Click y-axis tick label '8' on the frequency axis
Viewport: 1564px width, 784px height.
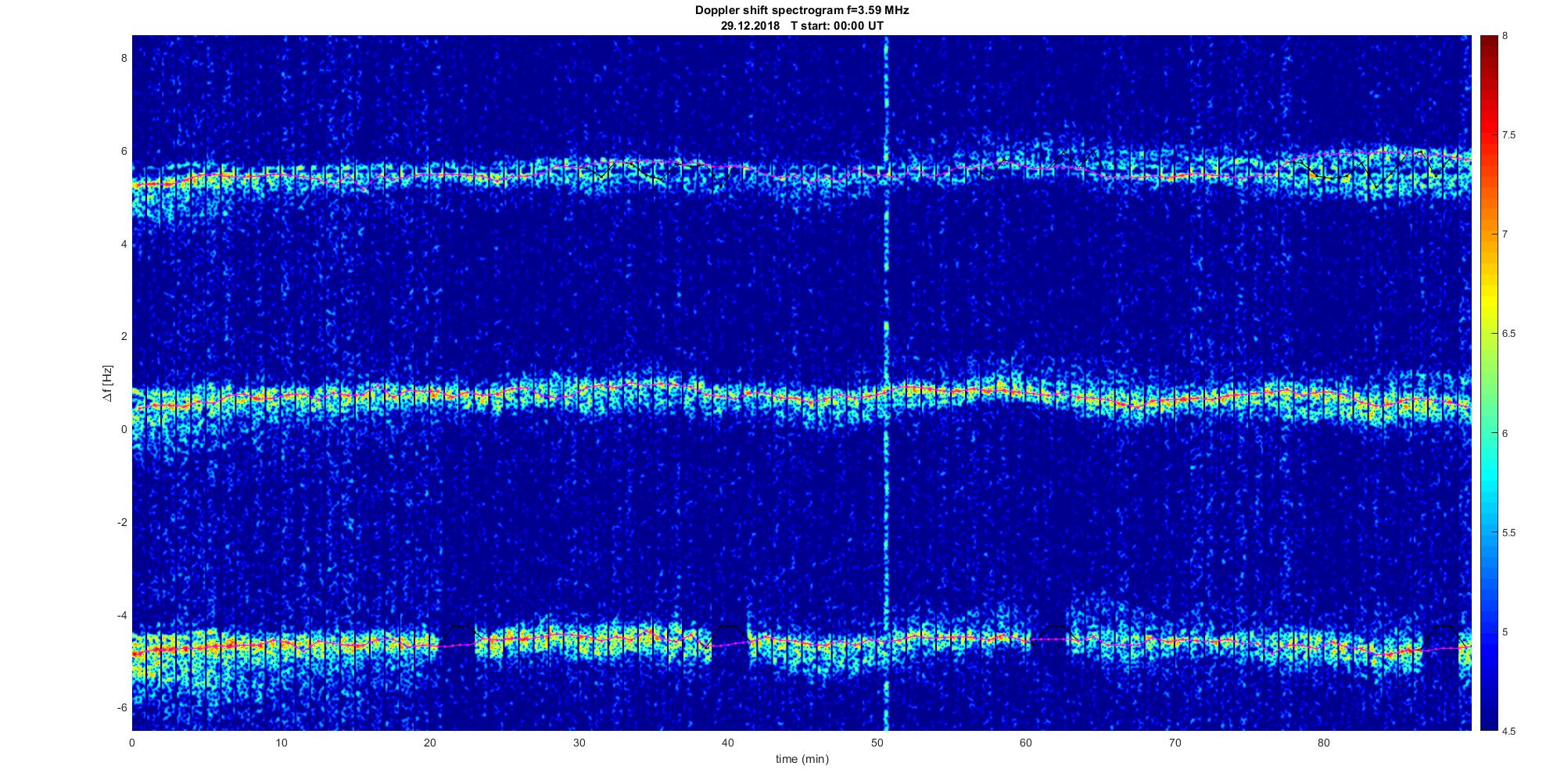[124, 59]
